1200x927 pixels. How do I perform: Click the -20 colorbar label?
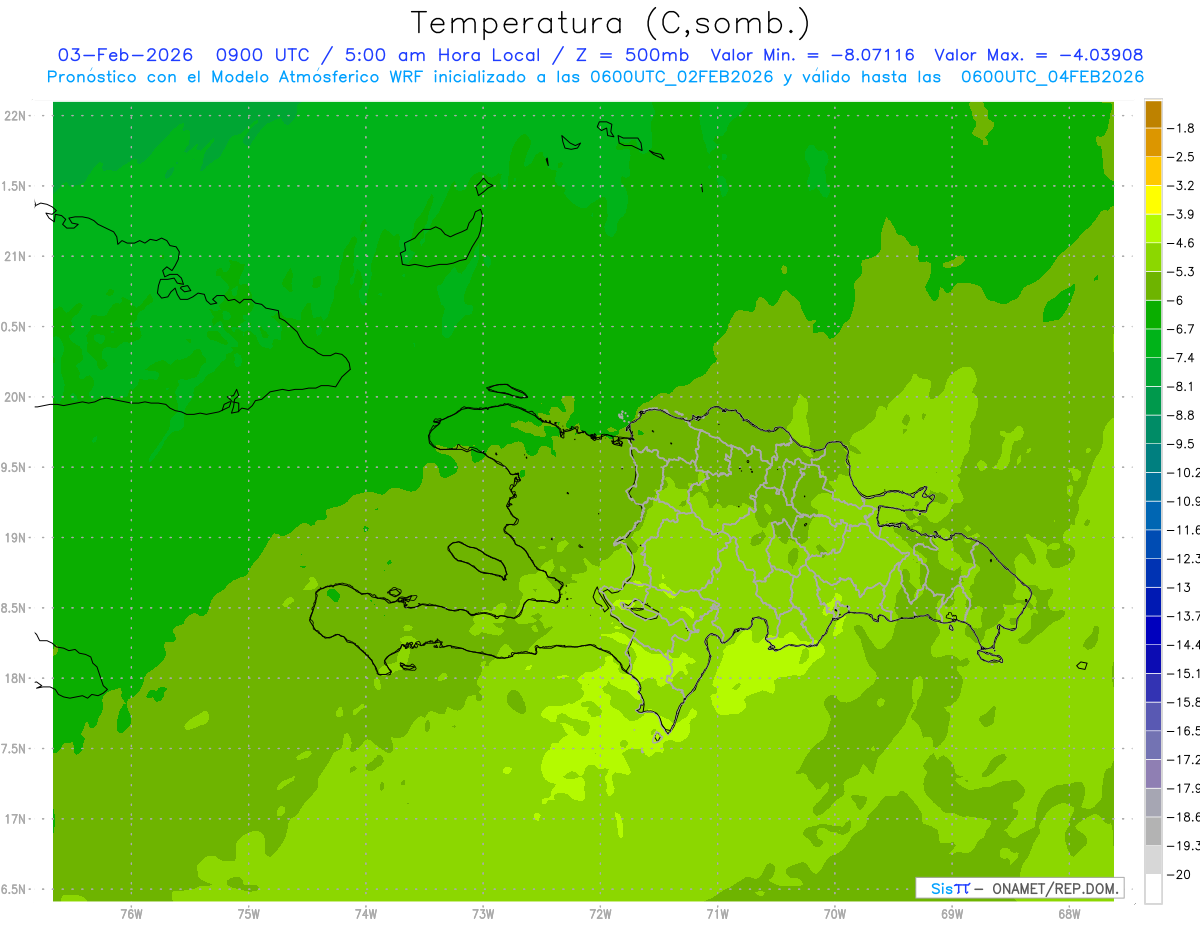click(1179, 875)
